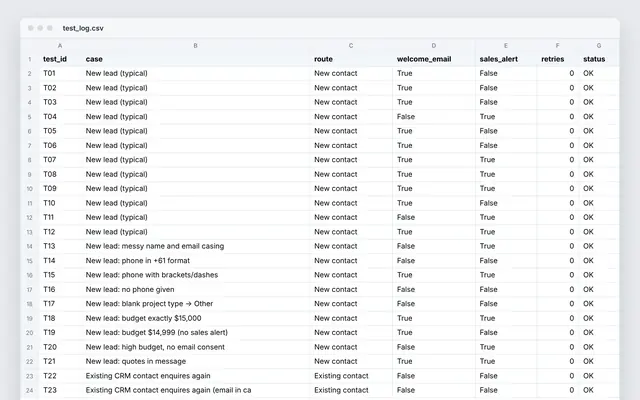Click 'New lead: phone in +61 format'
Screen dimensions: 640x400
(138, 260)
